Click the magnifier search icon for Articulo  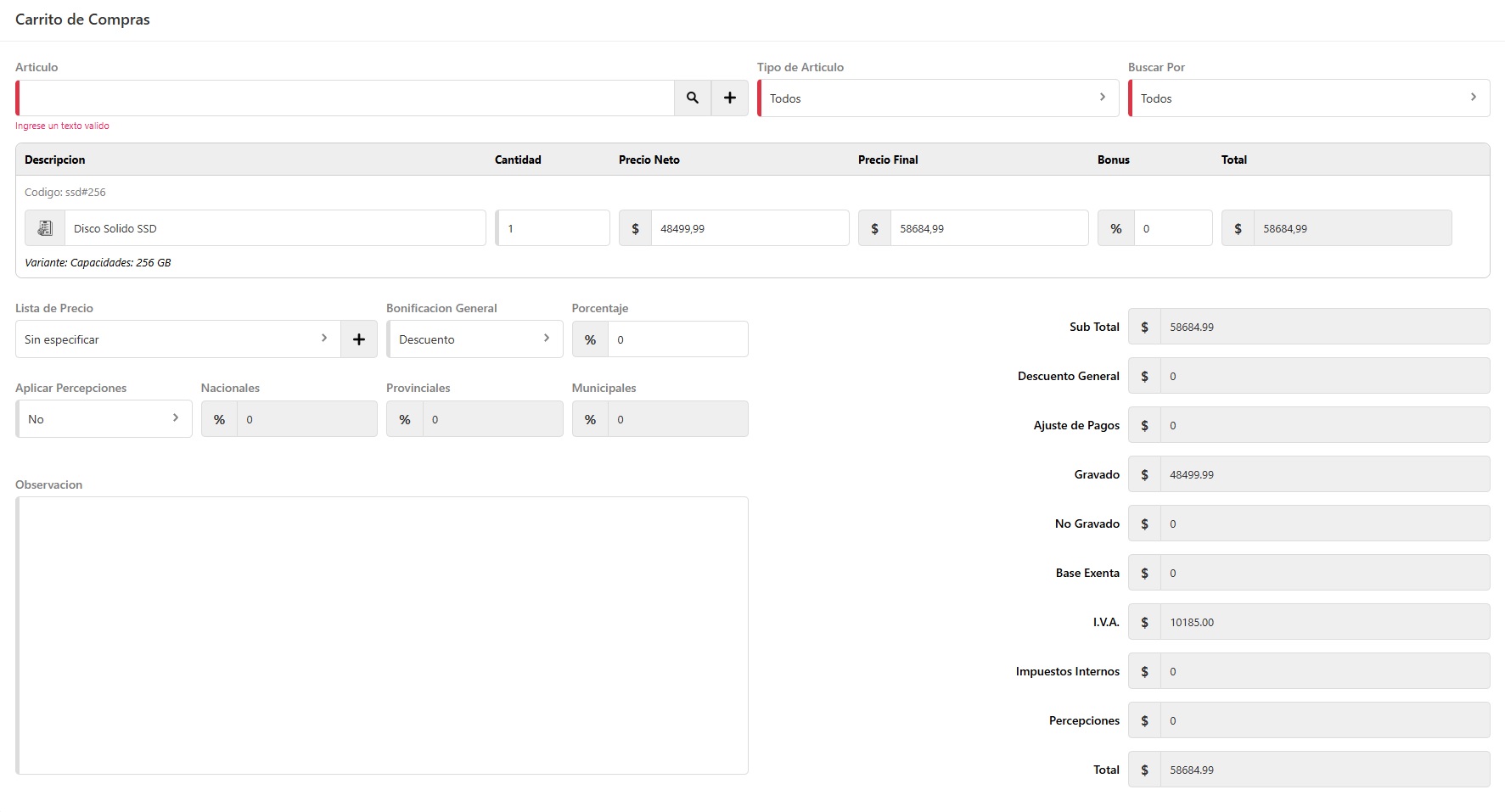693,98
